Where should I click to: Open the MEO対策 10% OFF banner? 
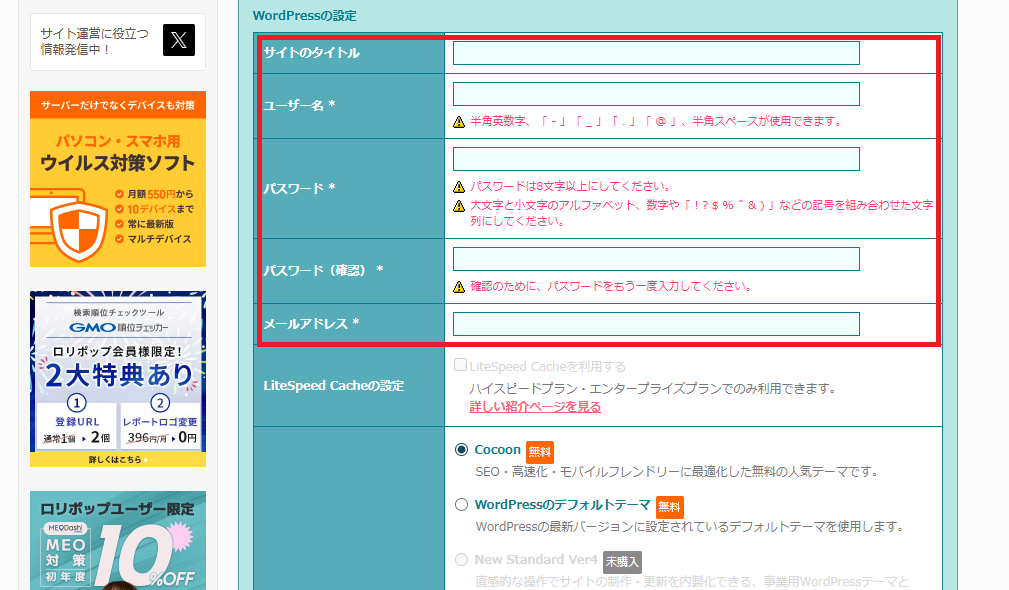coord(118,540)
